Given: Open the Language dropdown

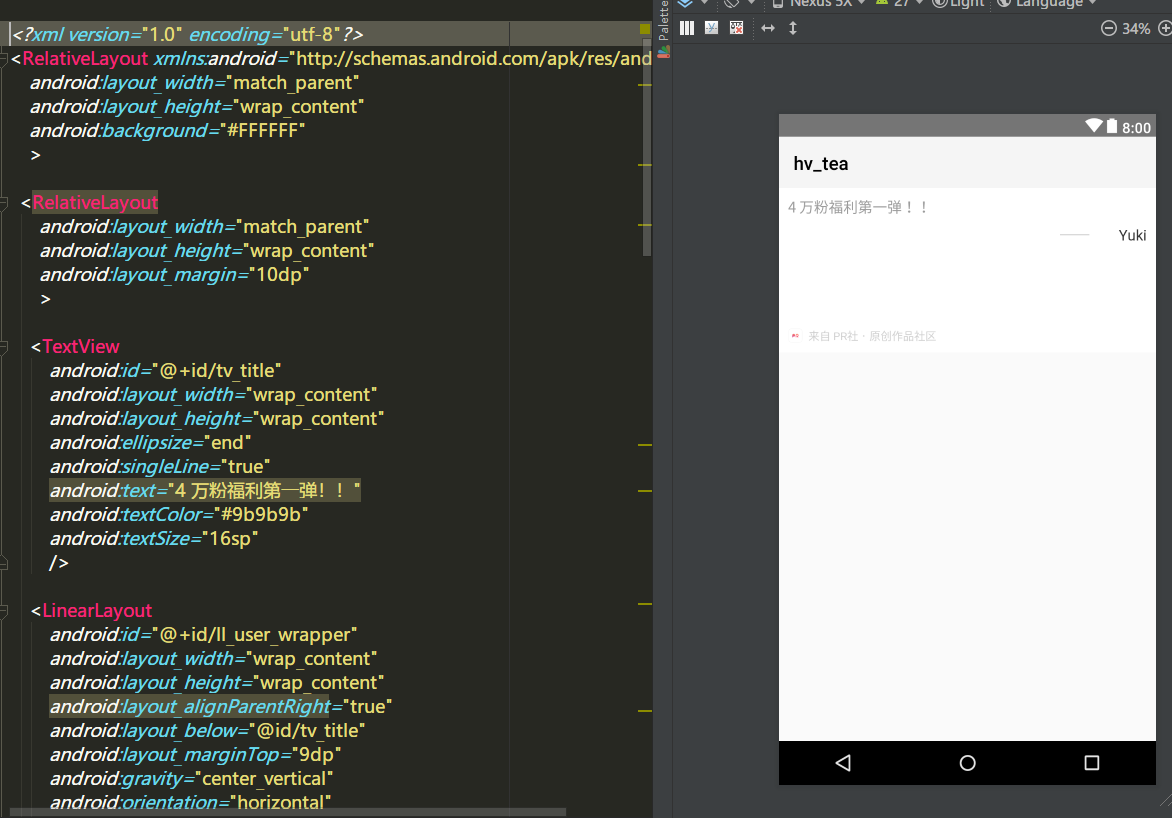Looking at the screenshot, I should [x=1046, y=3].
